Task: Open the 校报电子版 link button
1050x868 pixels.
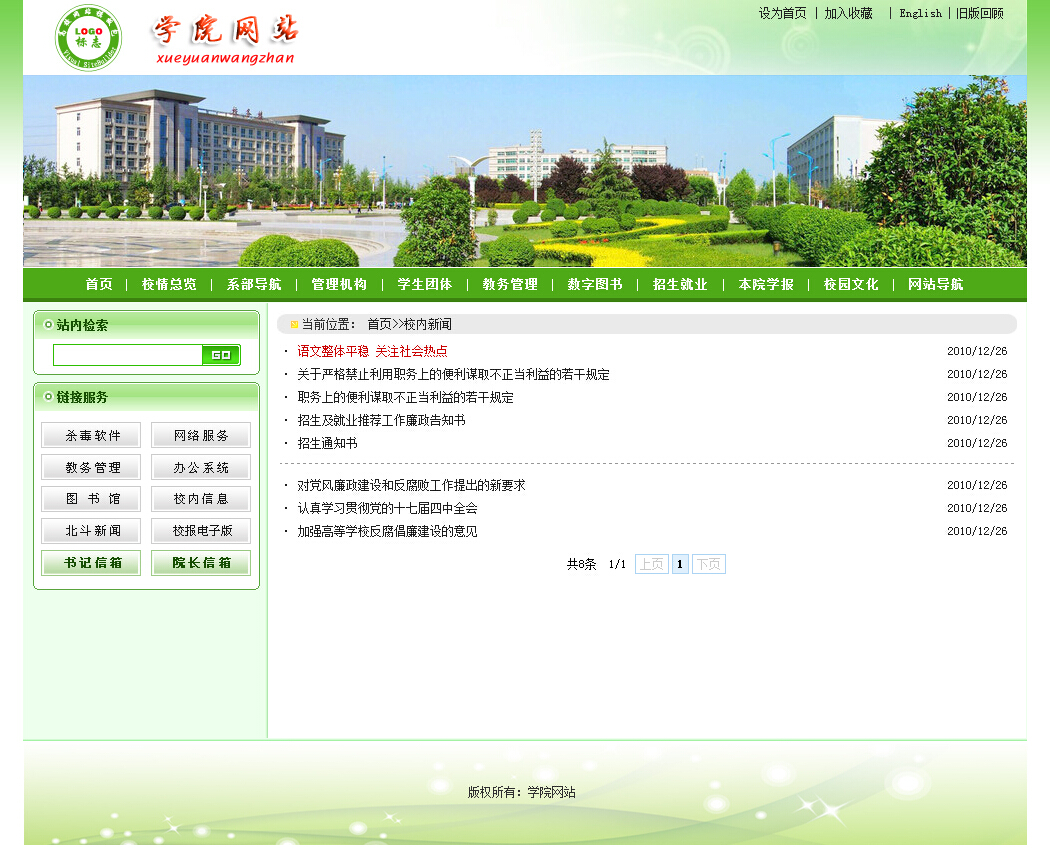Action: pos(201,531)
